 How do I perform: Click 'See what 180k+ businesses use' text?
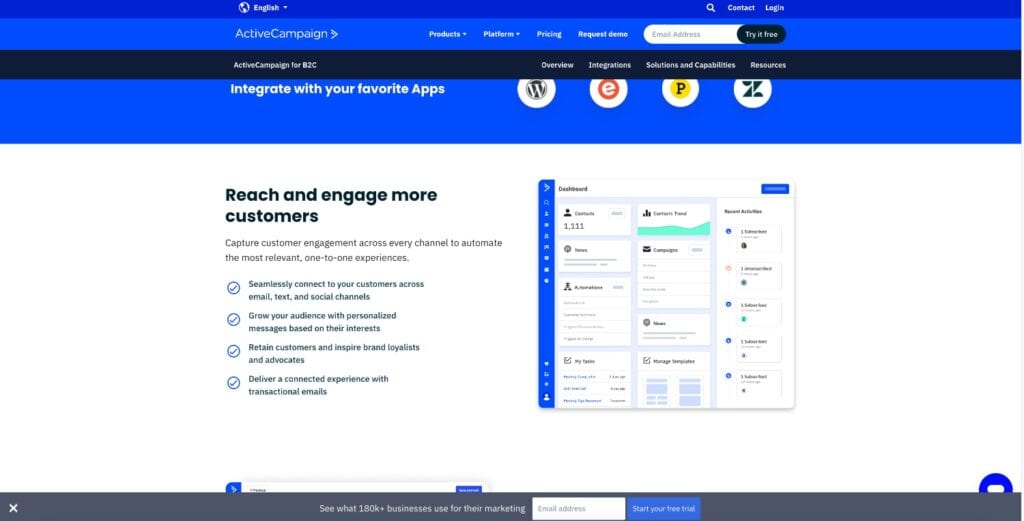tap(422, 509)
